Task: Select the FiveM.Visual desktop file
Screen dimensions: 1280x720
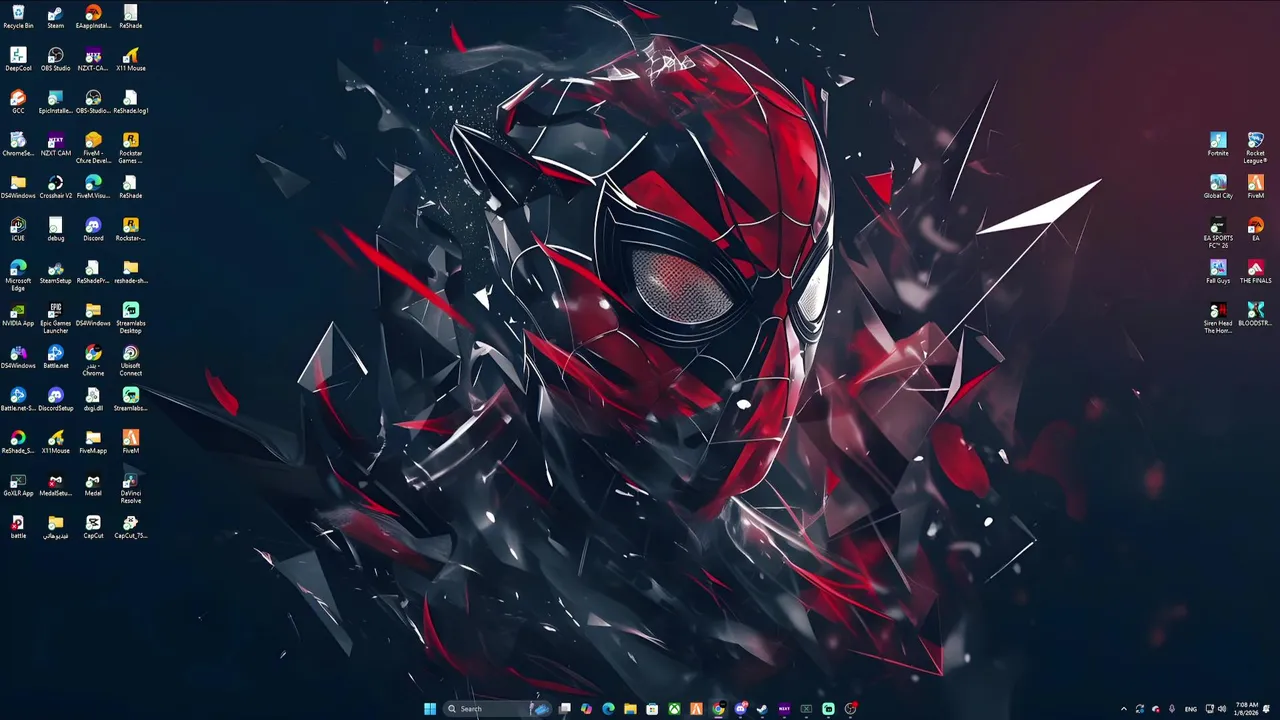Action: [93, 187]
